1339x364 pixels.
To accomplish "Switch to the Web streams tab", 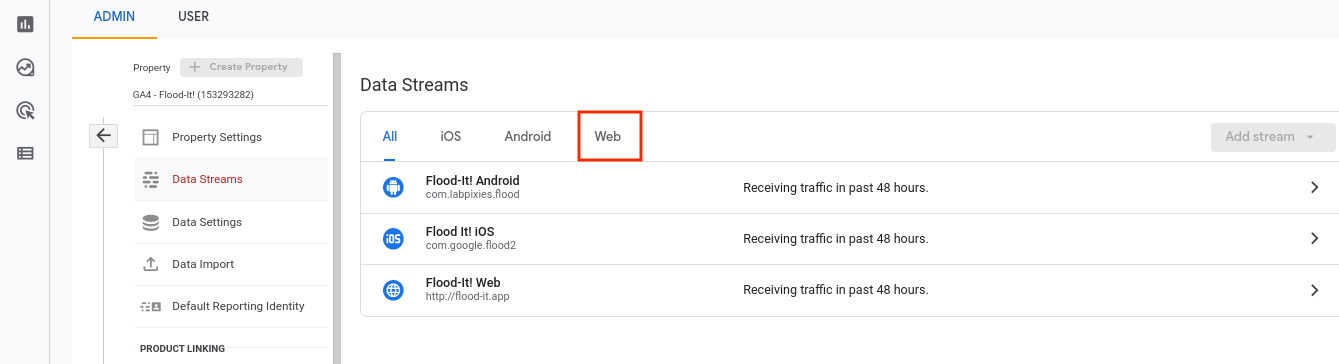I will [x=608, y=136].
